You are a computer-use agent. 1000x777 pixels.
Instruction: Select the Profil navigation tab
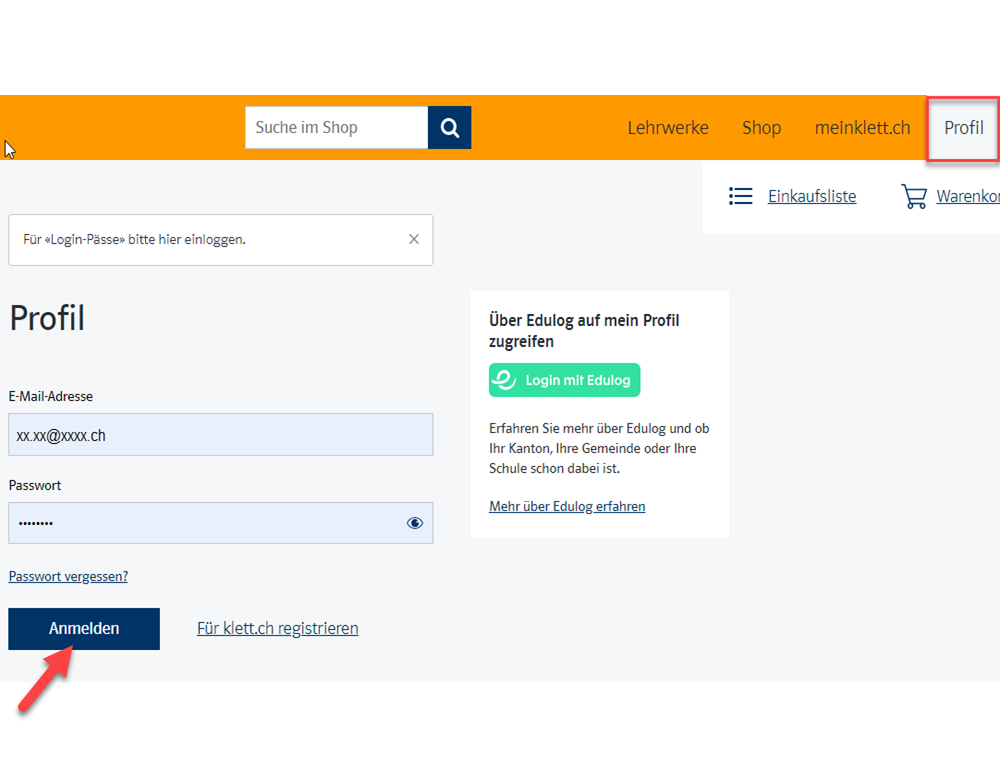point(963,128)
